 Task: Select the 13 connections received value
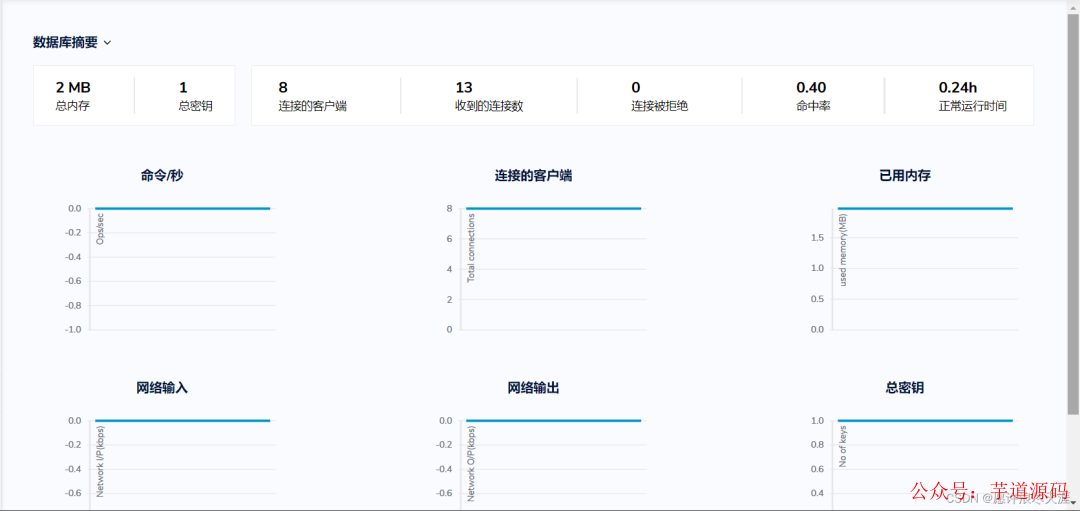pos(464,87)
